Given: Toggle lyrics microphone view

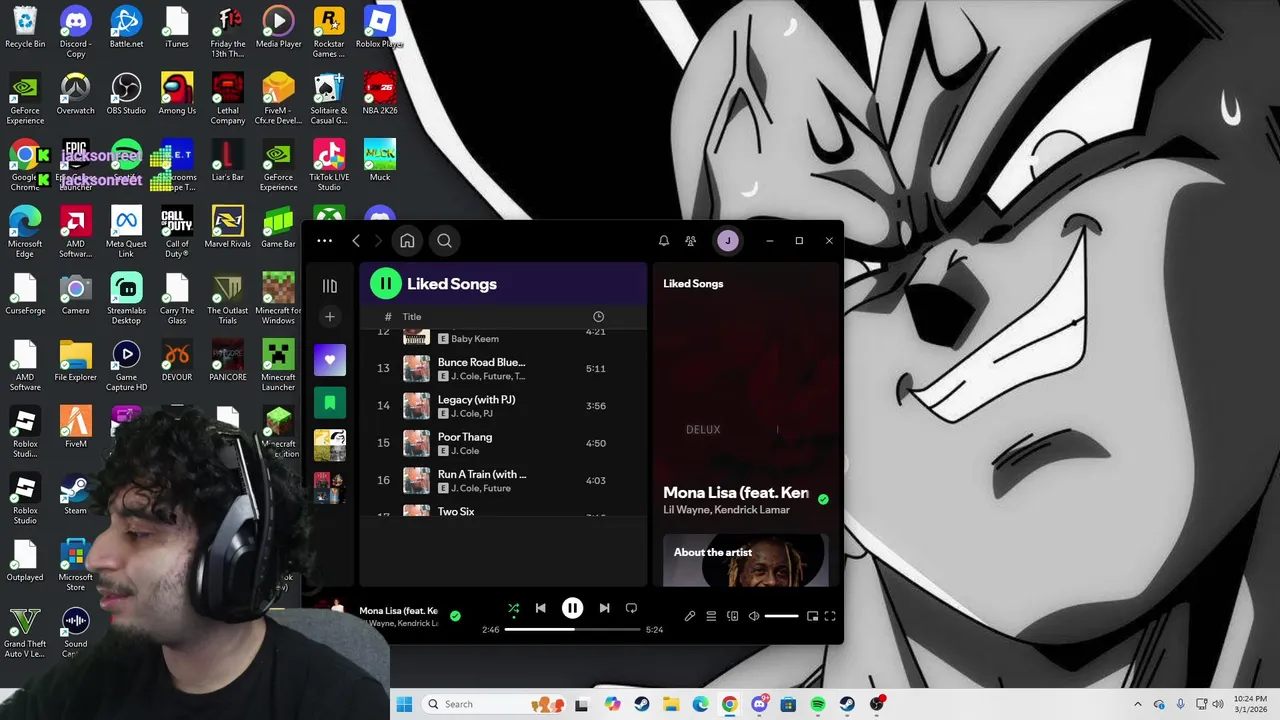Looking at the screenshot, I should point(690,616).
